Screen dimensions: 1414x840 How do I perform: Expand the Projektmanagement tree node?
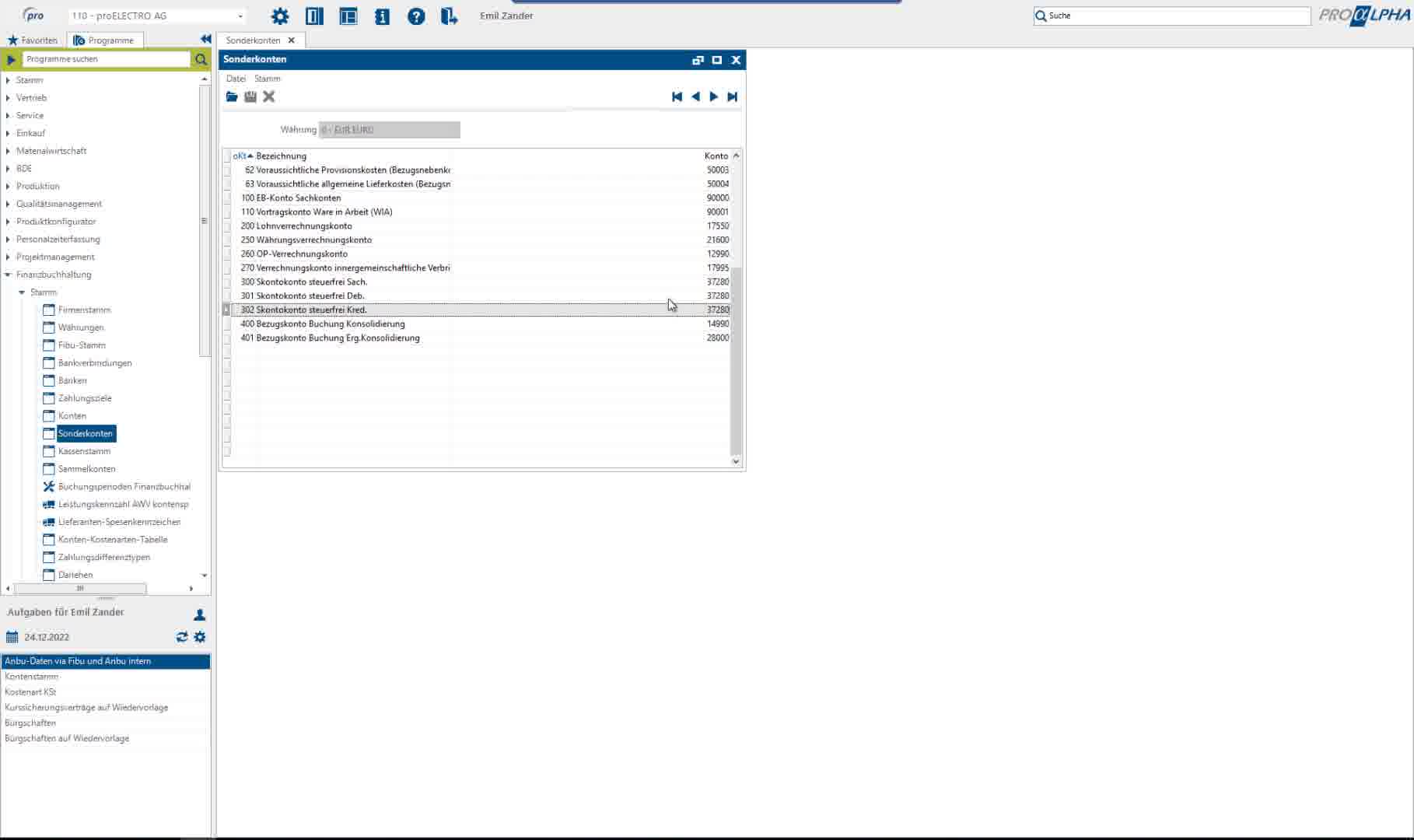pos(8,257)
